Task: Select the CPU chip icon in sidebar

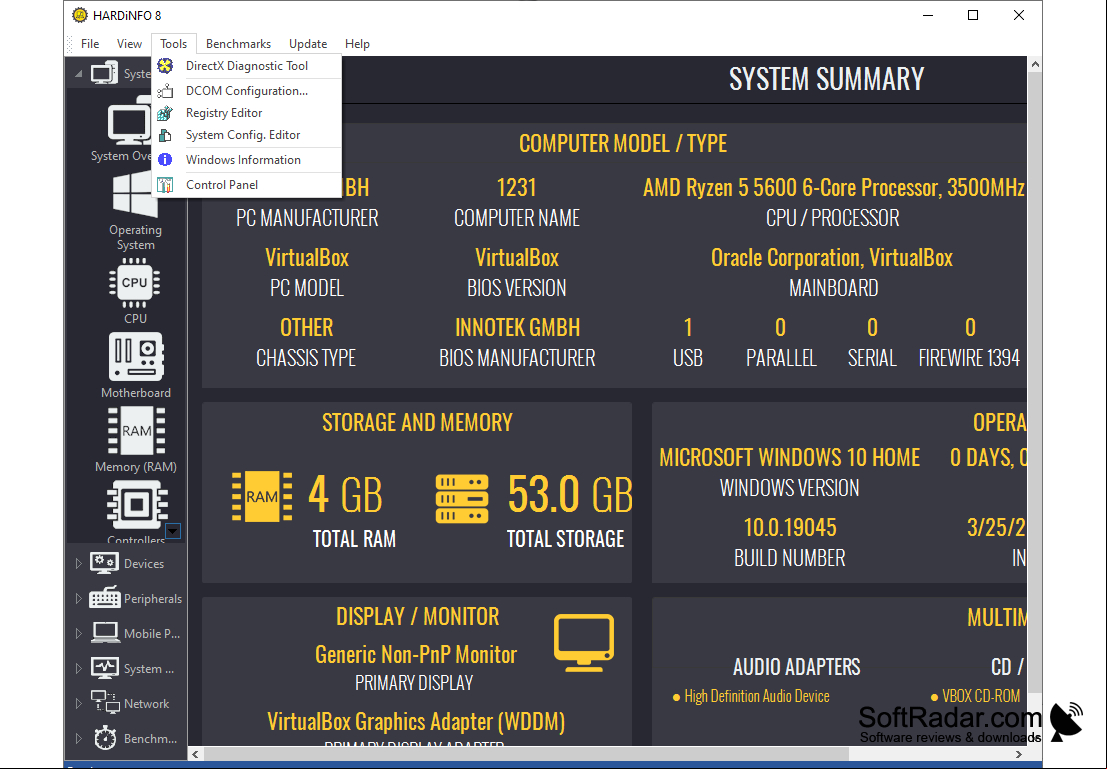Action: [x=135, y=283]
